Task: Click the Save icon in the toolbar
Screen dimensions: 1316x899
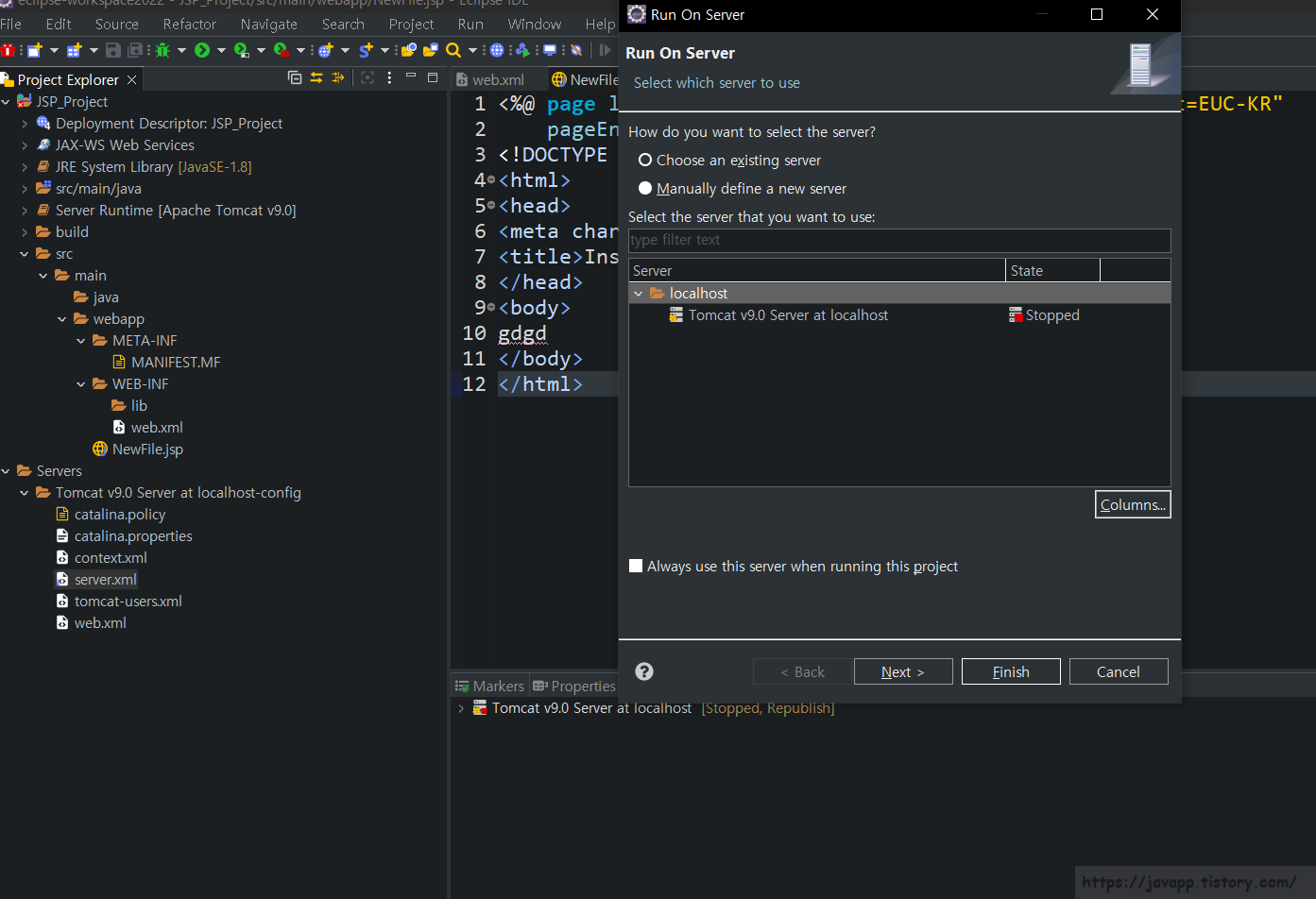Action: pos(112,50)
